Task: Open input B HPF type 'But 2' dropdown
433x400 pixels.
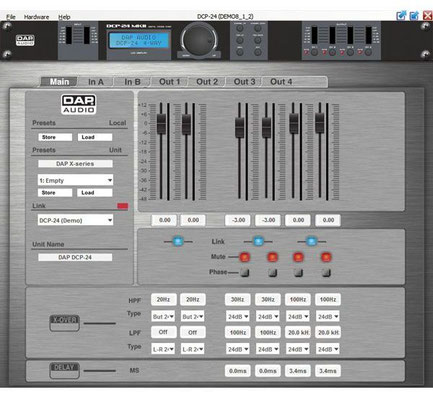Action: (193, 317)
